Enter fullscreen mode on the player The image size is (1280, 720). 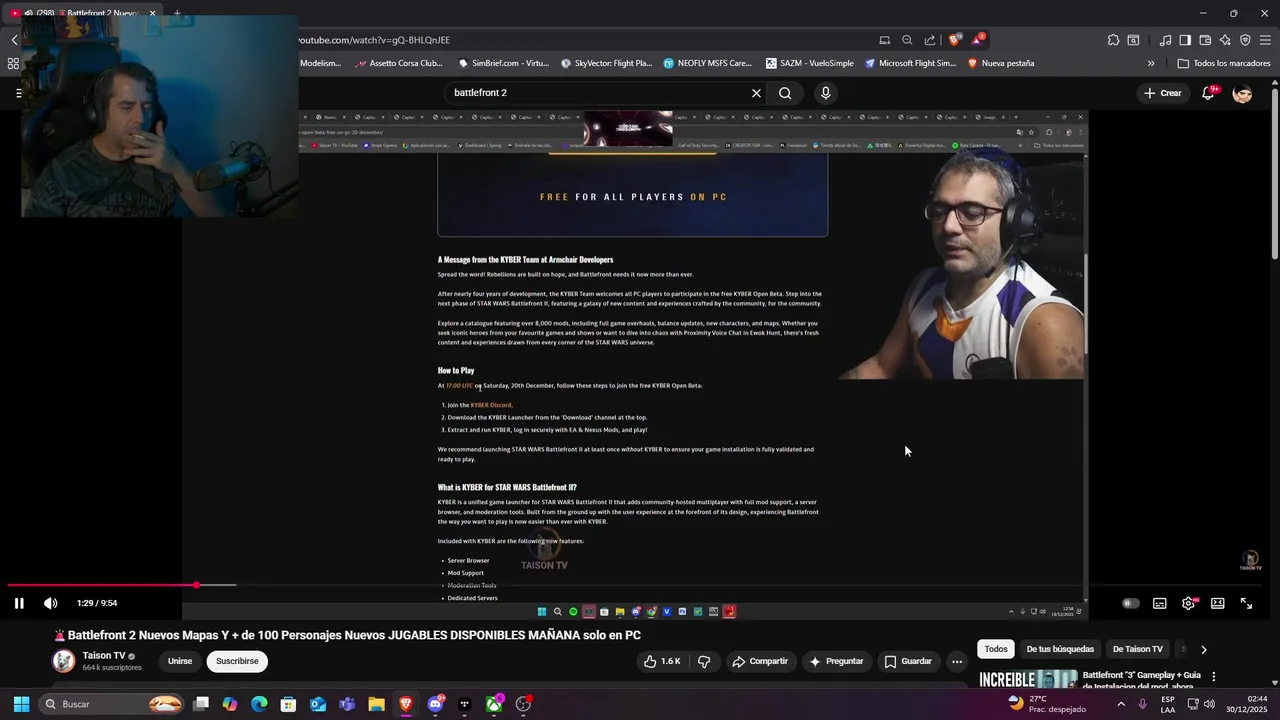tap(1246, 603)
